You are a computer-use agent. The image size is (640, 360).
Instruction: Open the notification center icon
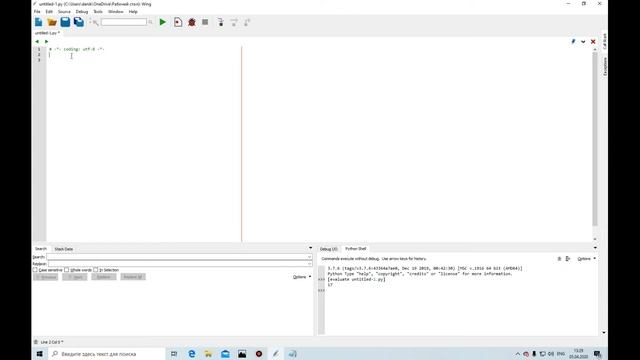point(598,354)
